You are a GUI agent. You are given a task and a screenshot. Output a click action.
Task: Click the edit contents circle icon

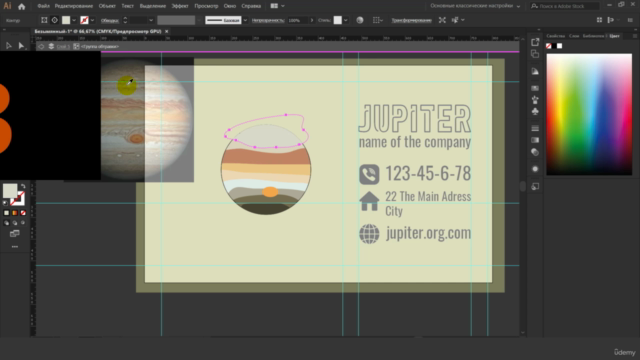54,20
